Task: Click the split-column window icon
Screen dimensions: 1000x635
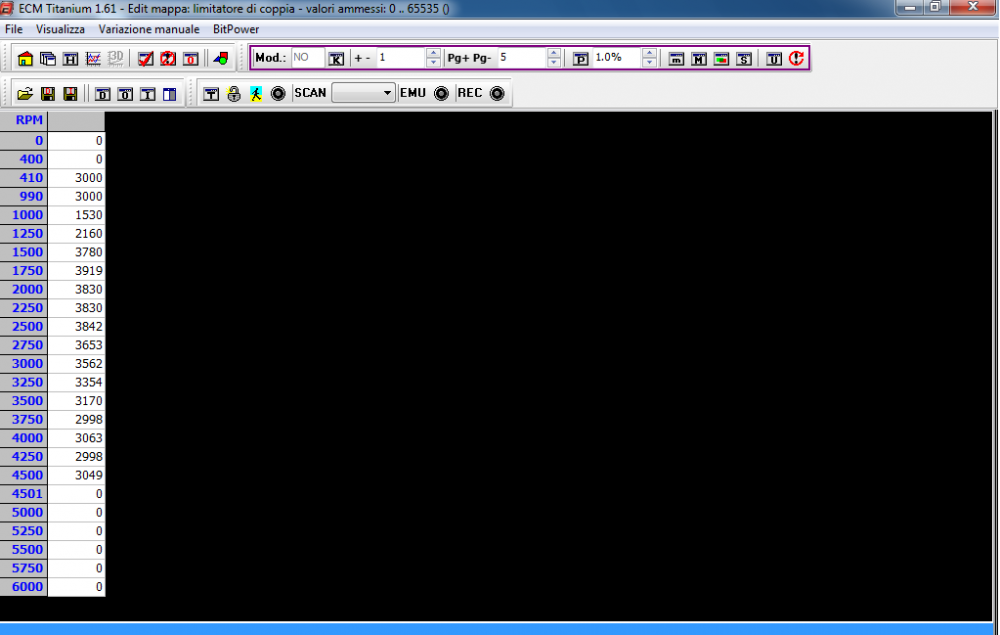Action: pyautogui.click(x=170, y=94)
